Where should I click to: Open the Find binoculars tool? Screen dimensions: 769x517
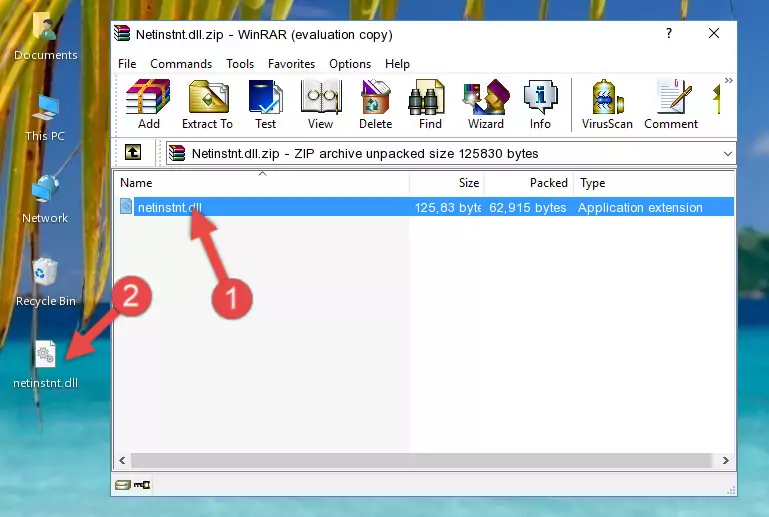tap(430, 104)
